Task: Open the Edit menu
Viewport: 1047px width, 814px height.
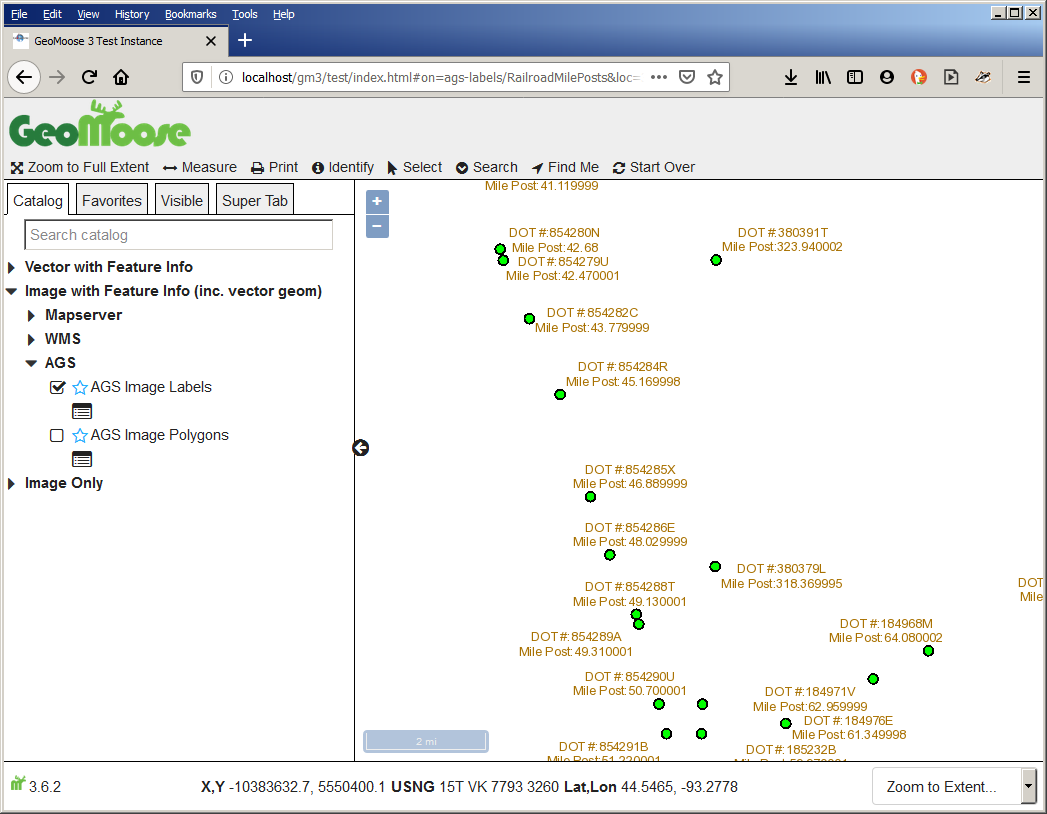Action: click(52, 14)
